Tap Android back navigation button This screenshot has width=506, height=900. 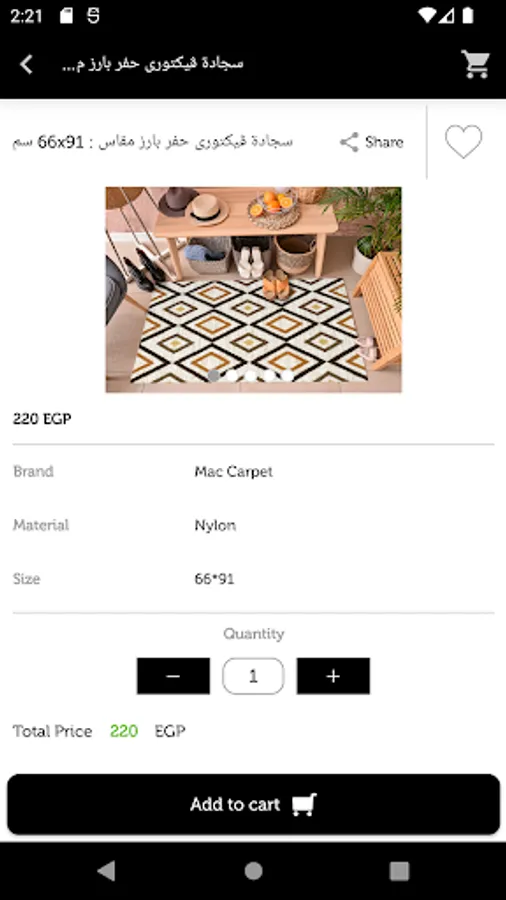(x=106, y=871)
